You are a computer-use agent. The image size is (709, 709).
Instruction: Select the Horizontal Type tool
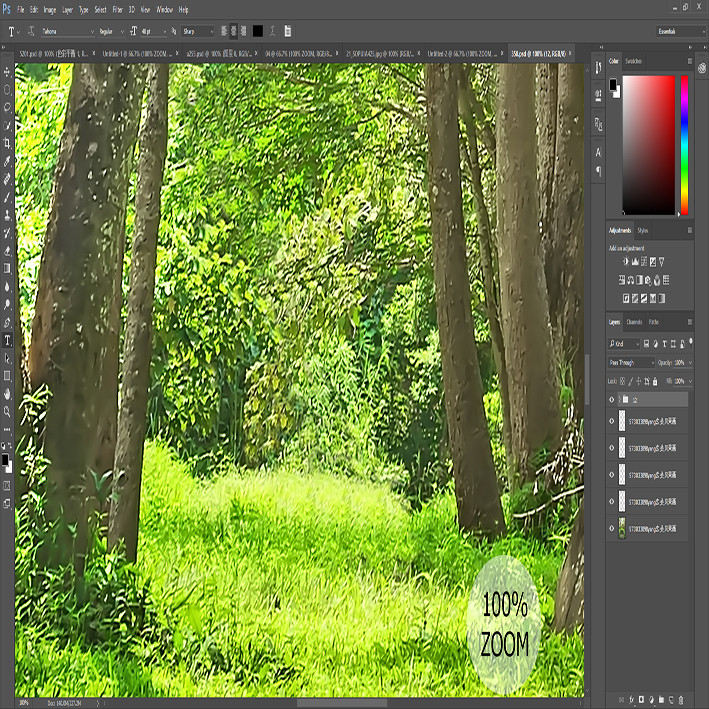7,340
